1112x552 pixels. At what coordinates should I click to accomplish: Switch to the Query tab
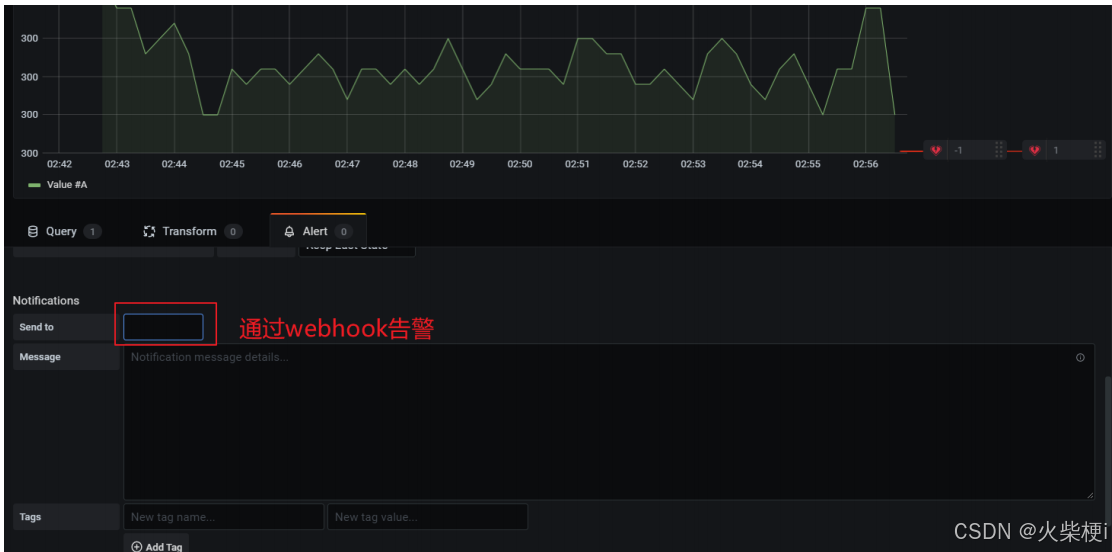(64, 231)
